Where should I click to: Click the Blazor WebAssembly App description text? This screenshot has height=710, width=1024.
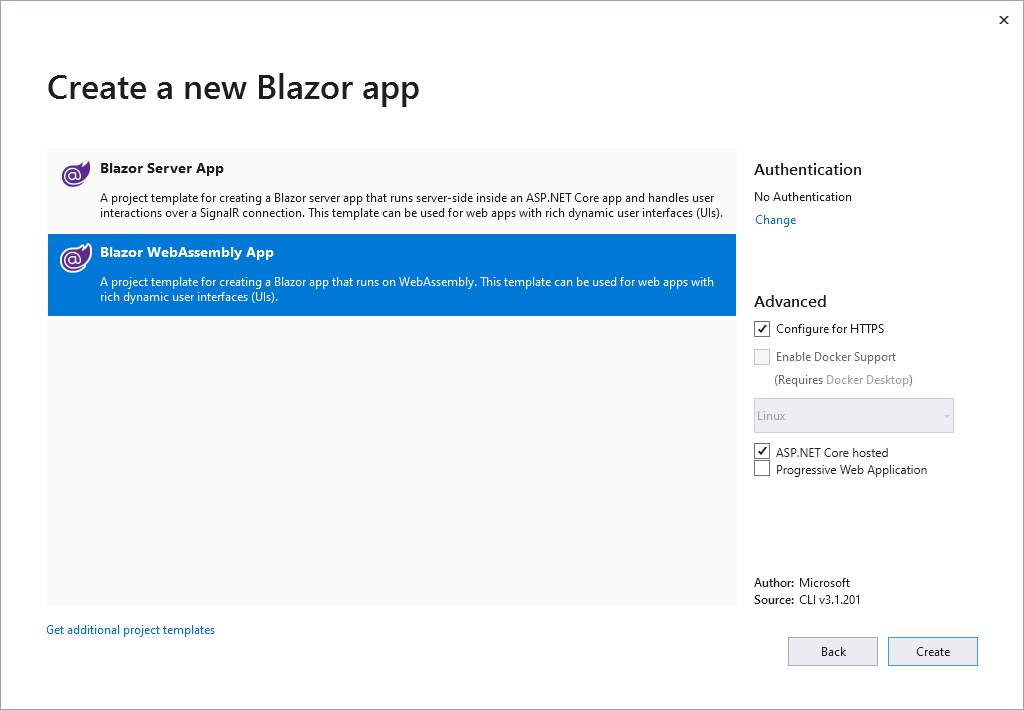click(407, 289)
